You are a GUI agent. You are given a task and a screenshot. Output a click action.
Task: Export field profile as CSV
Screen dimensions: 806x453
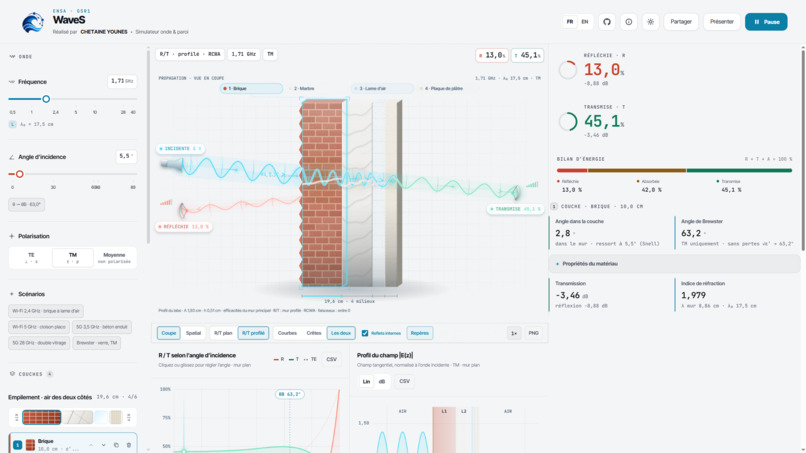point(405,382)
